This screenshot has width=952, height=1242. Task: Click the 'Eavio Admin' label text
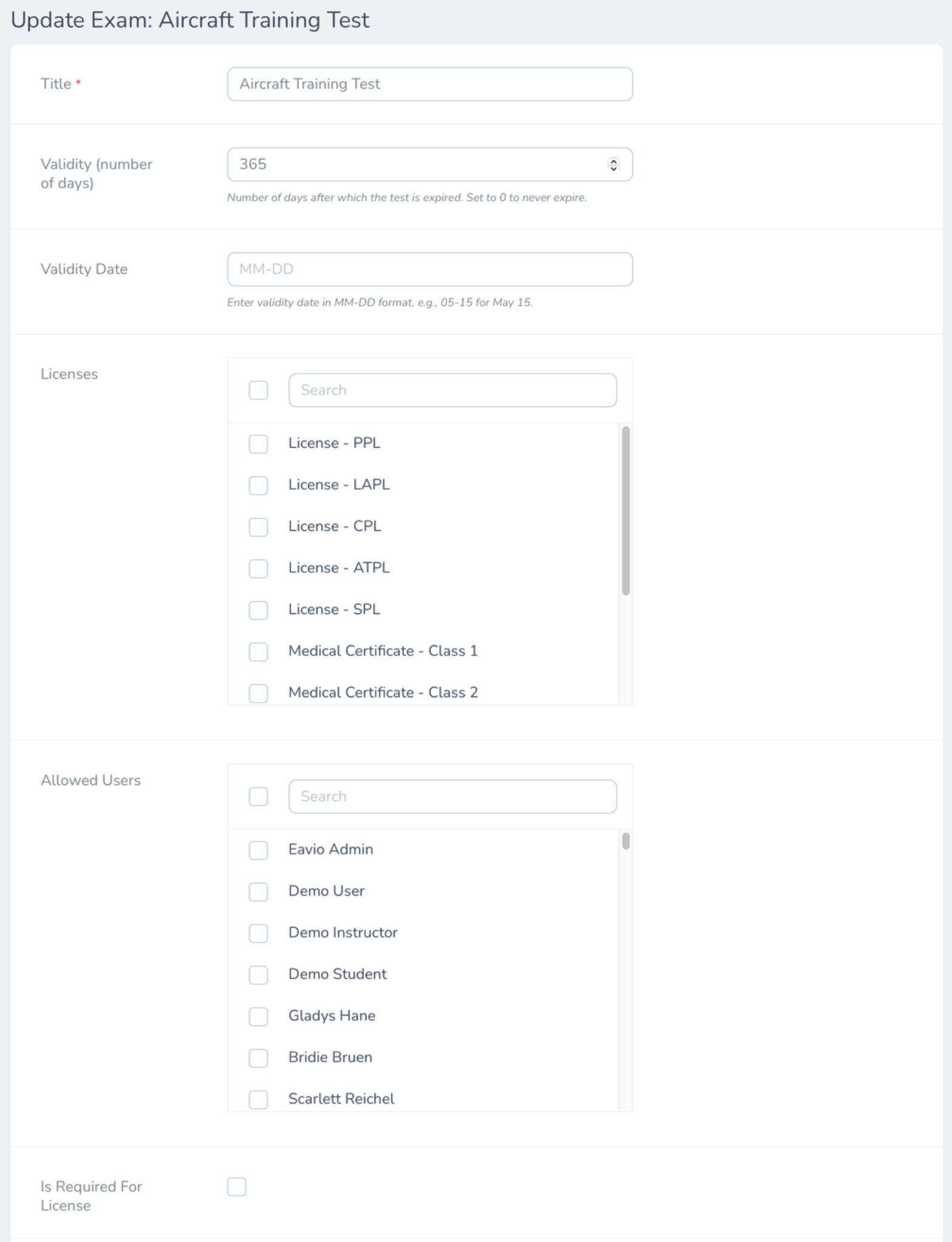click(331, 849)
